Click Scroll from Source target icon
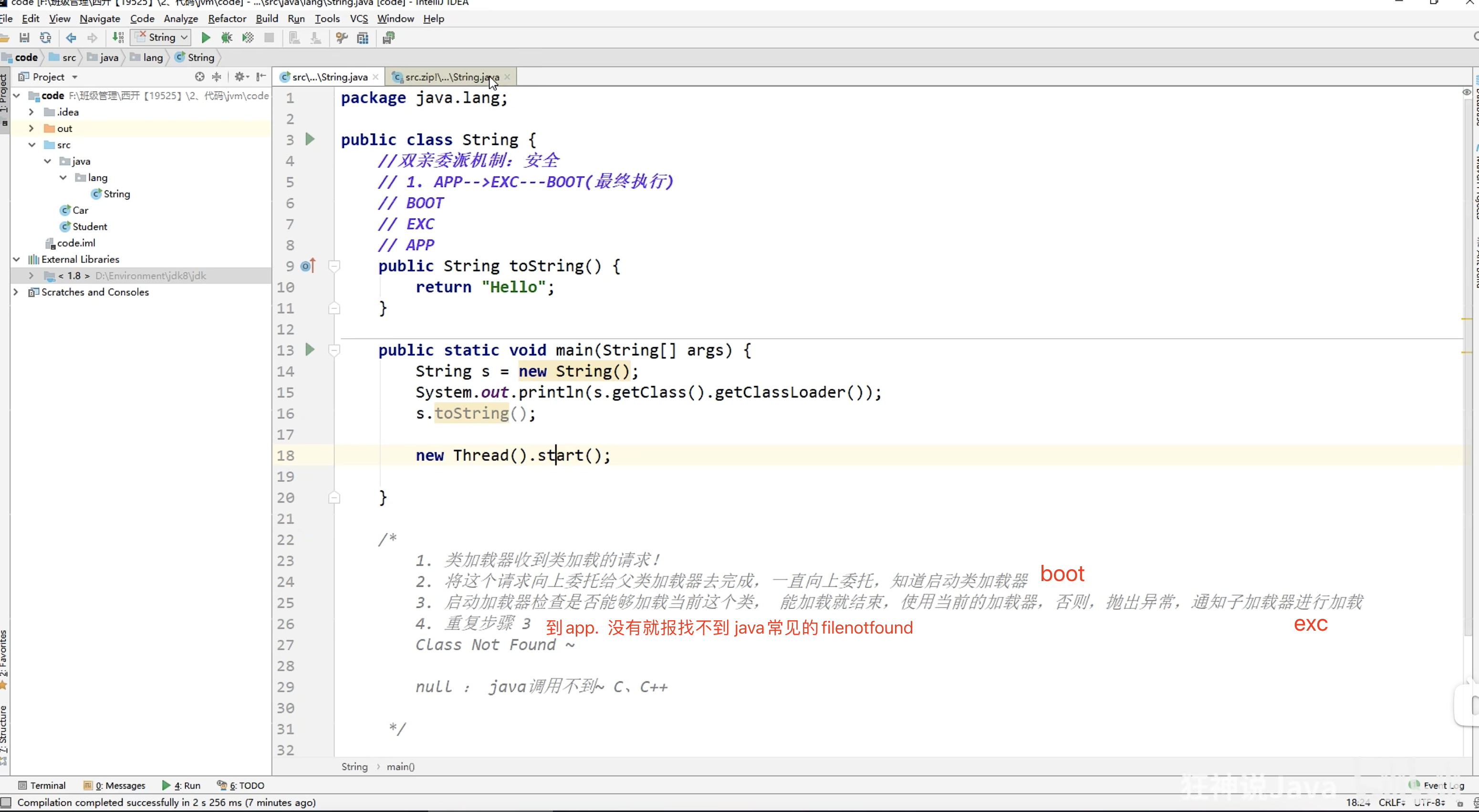 pos(199,76)
